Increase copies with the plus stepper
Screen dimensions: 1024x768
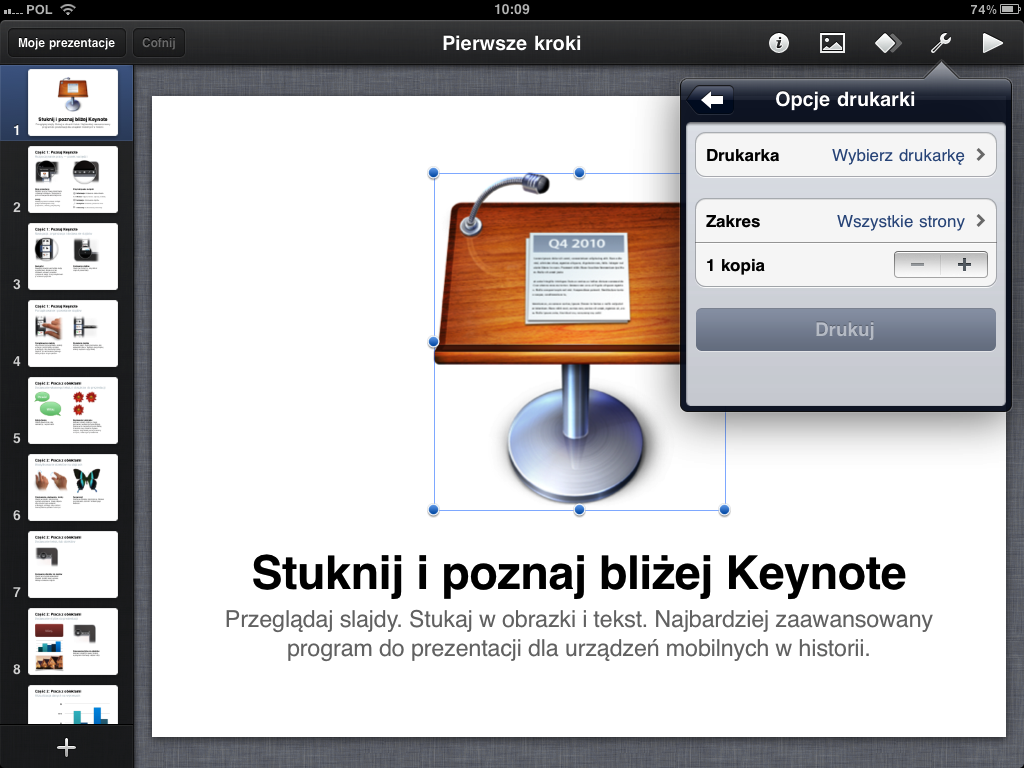click(x=964, y=264)
